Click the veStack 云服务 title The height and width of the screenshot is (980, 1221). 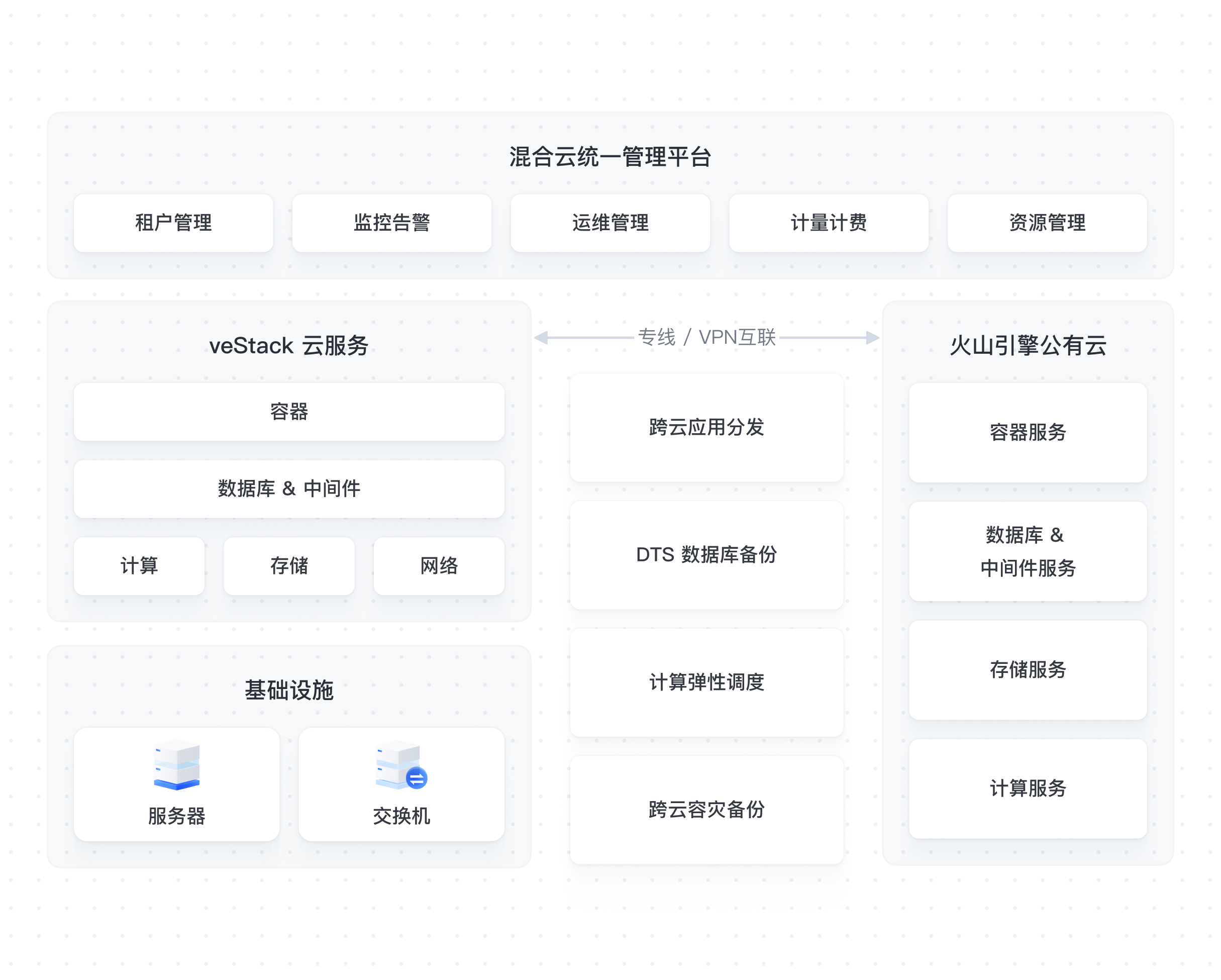point(289,345)
